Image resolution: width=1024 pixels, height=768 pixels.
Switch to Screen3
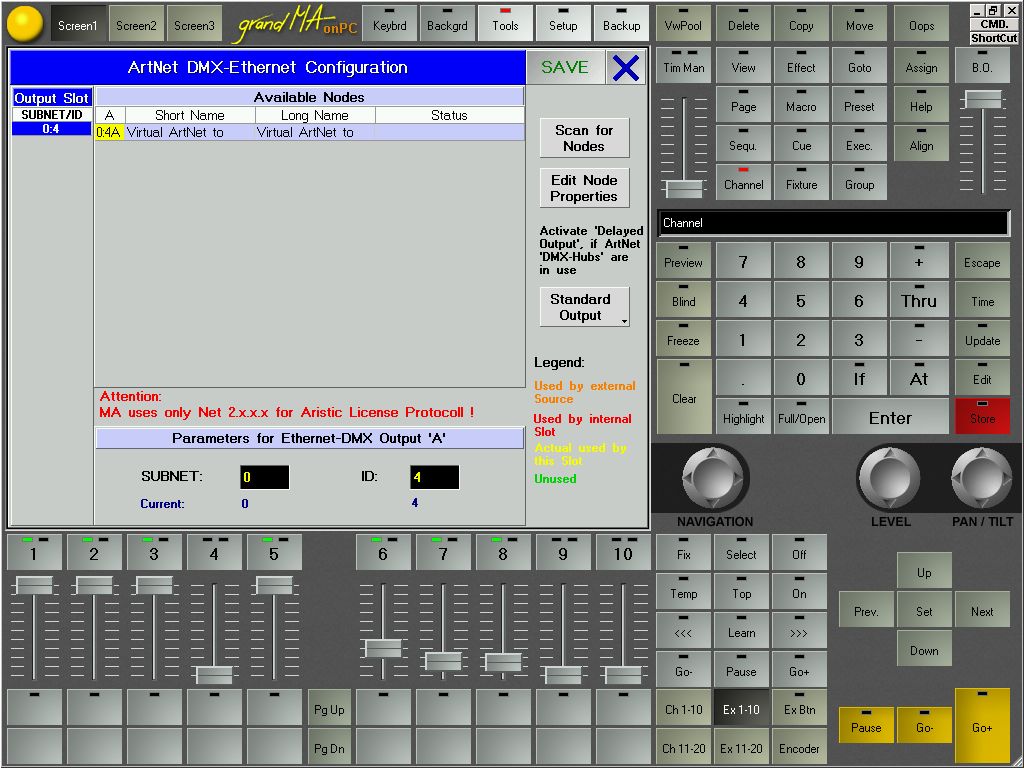(x=195, y=25)
